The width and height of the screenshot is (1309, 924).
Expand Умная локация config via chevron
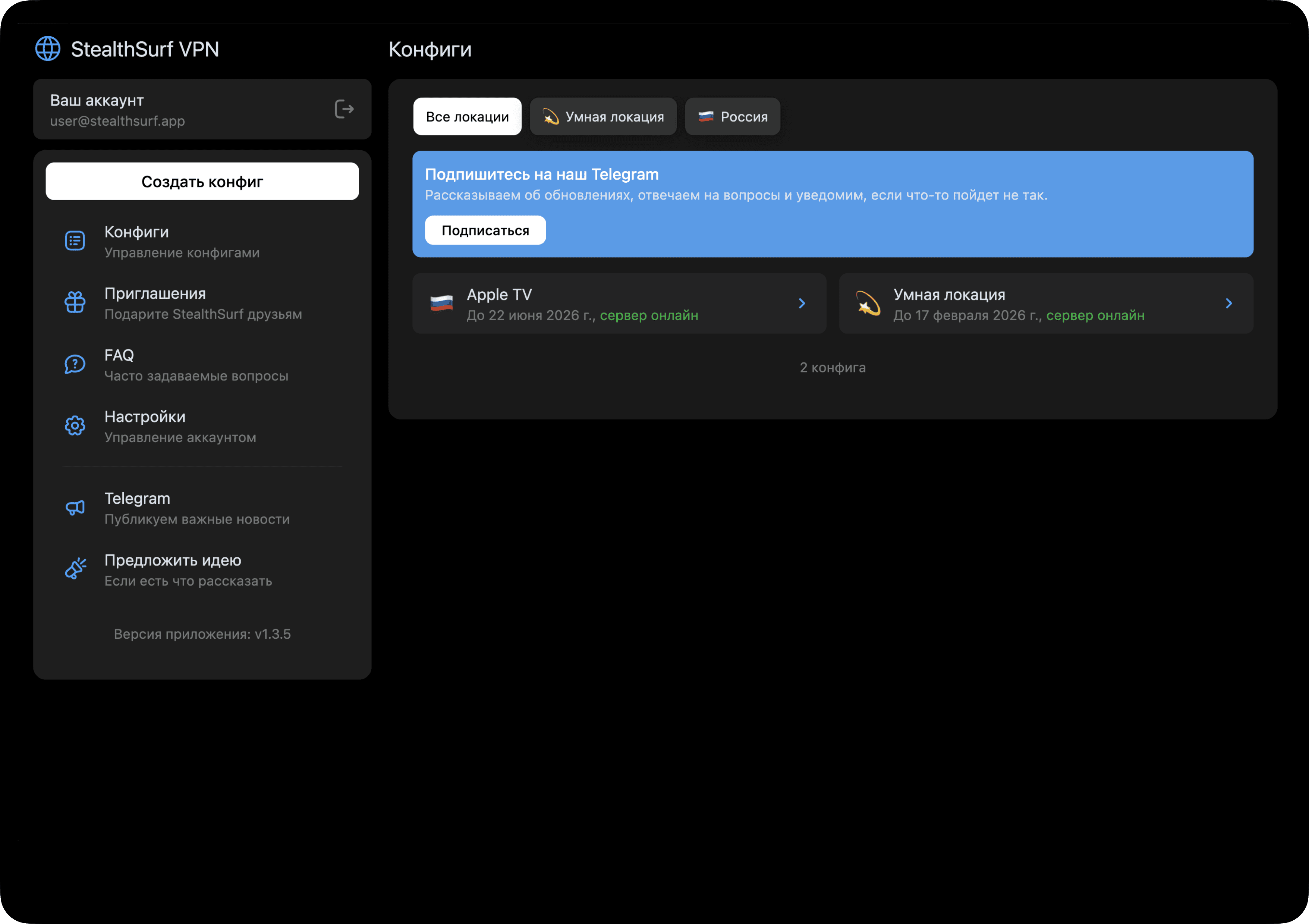click(x=1228, y=304)
